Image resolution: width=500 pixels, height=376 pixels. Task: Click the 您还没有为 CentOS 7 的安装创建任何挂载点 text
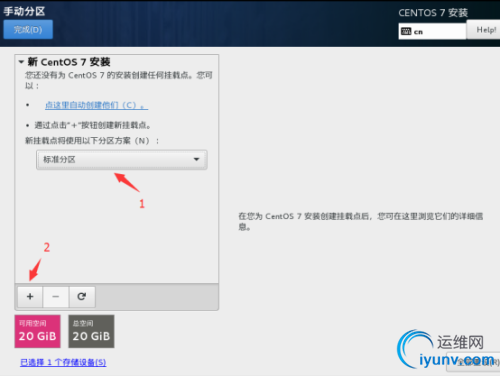click(119, 80)
